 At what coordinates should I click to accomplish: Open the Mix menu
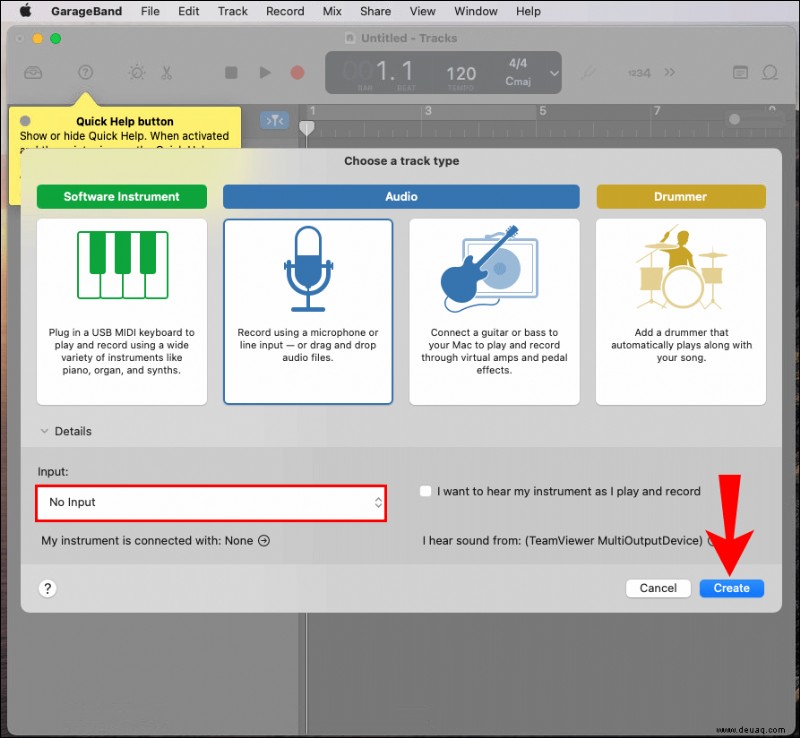point(332,11)
